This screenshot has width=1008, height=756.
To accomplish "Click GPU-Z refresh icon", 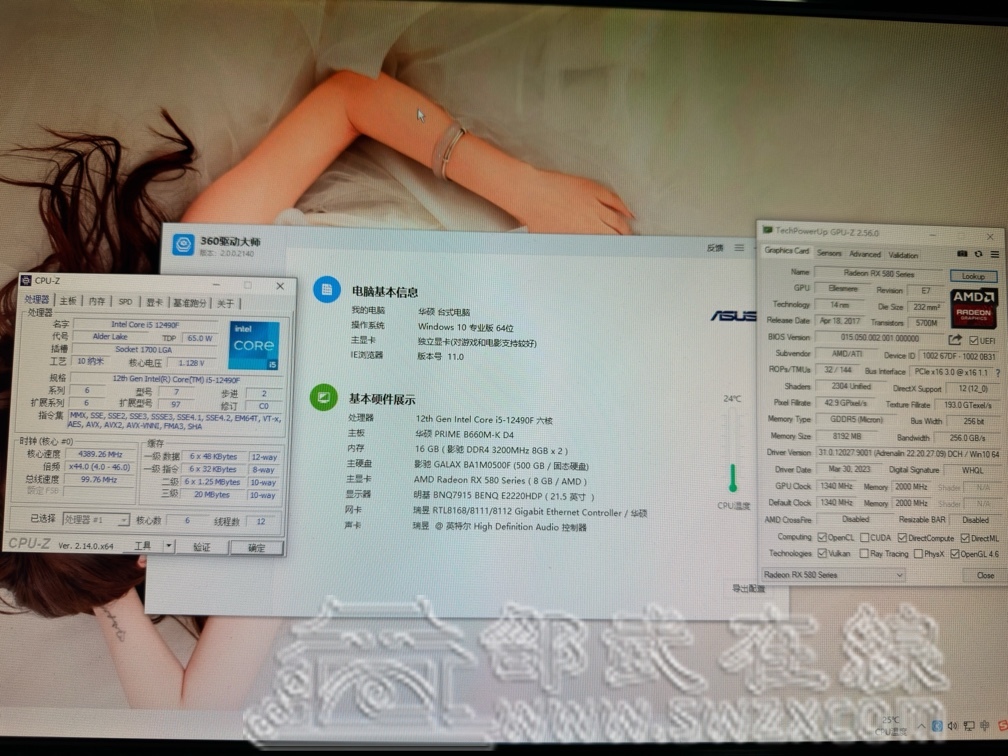I will [x=977, y=254].
